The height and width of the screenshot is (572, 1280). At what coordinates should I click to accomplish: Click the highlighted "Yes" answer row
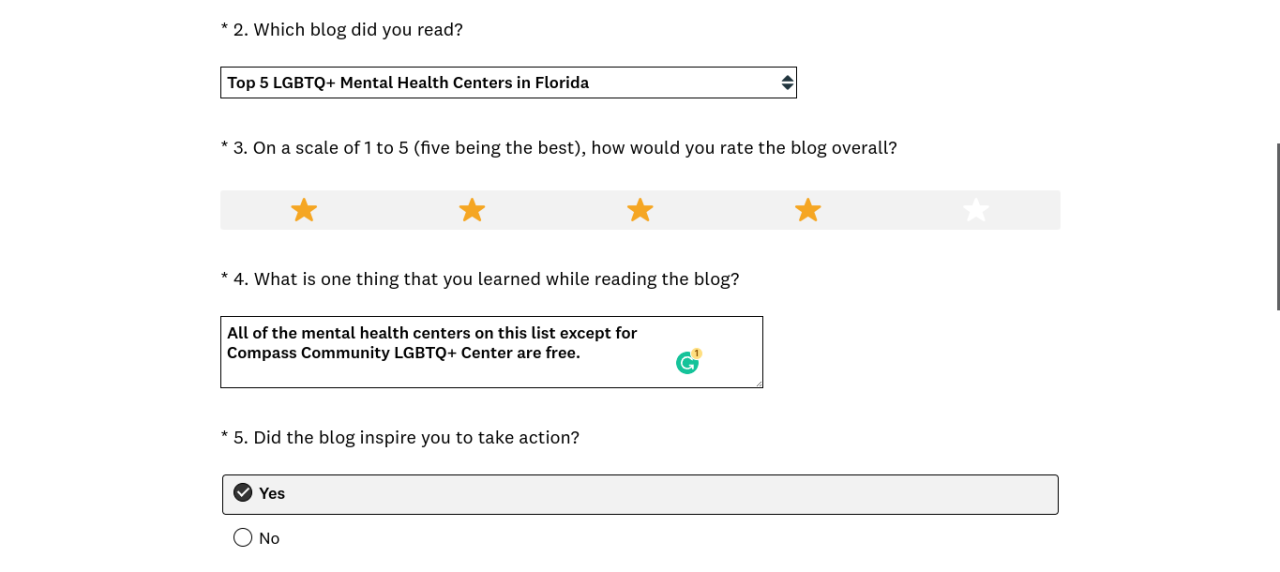tap(640, 494)
